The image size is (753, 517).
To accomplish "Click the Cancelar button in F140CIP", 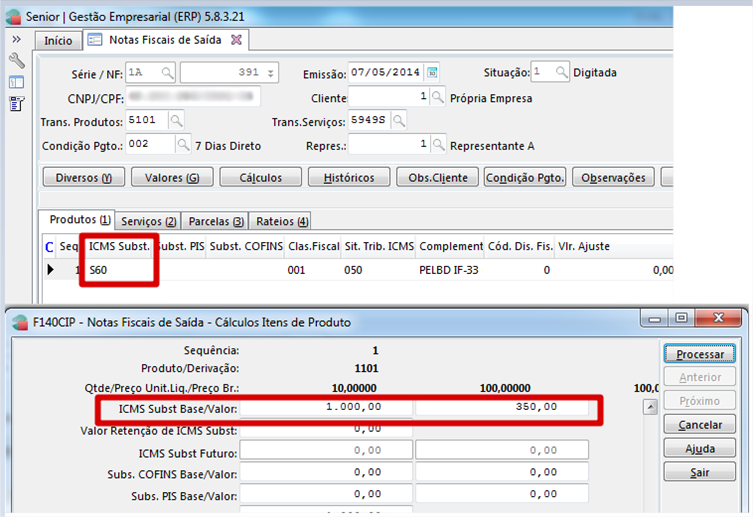I will pos(700,425).
